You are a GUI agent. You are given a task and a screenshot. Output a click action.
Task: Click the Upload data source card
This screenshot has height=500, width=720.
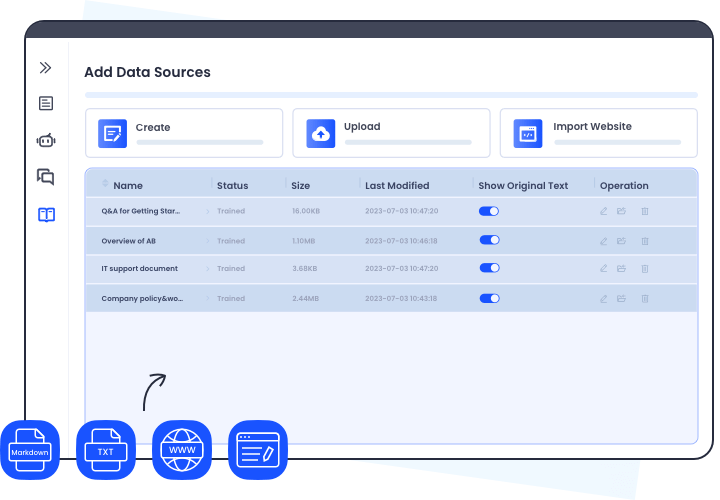pos(391,133)
